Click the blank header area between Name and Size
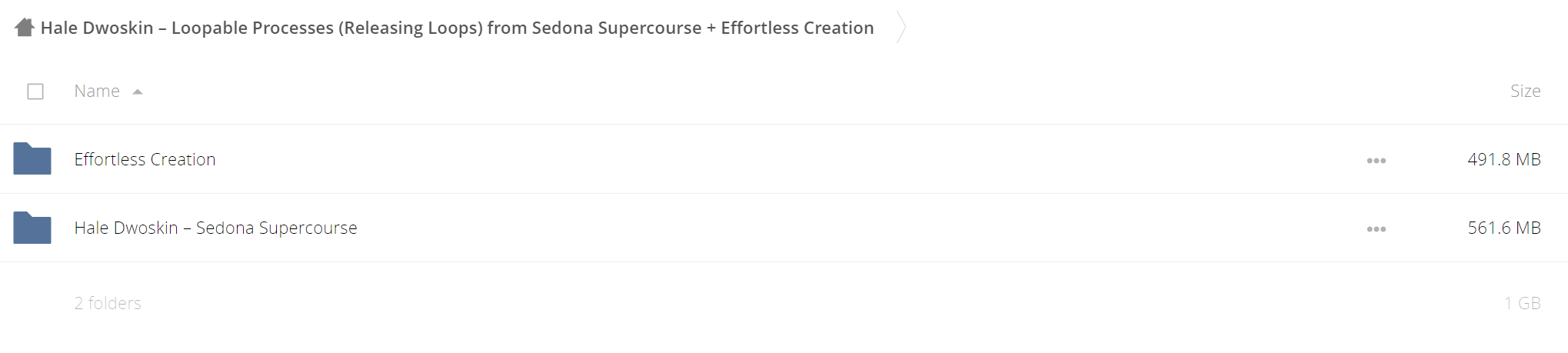1568x353 pixels. [x=823, y=91]
